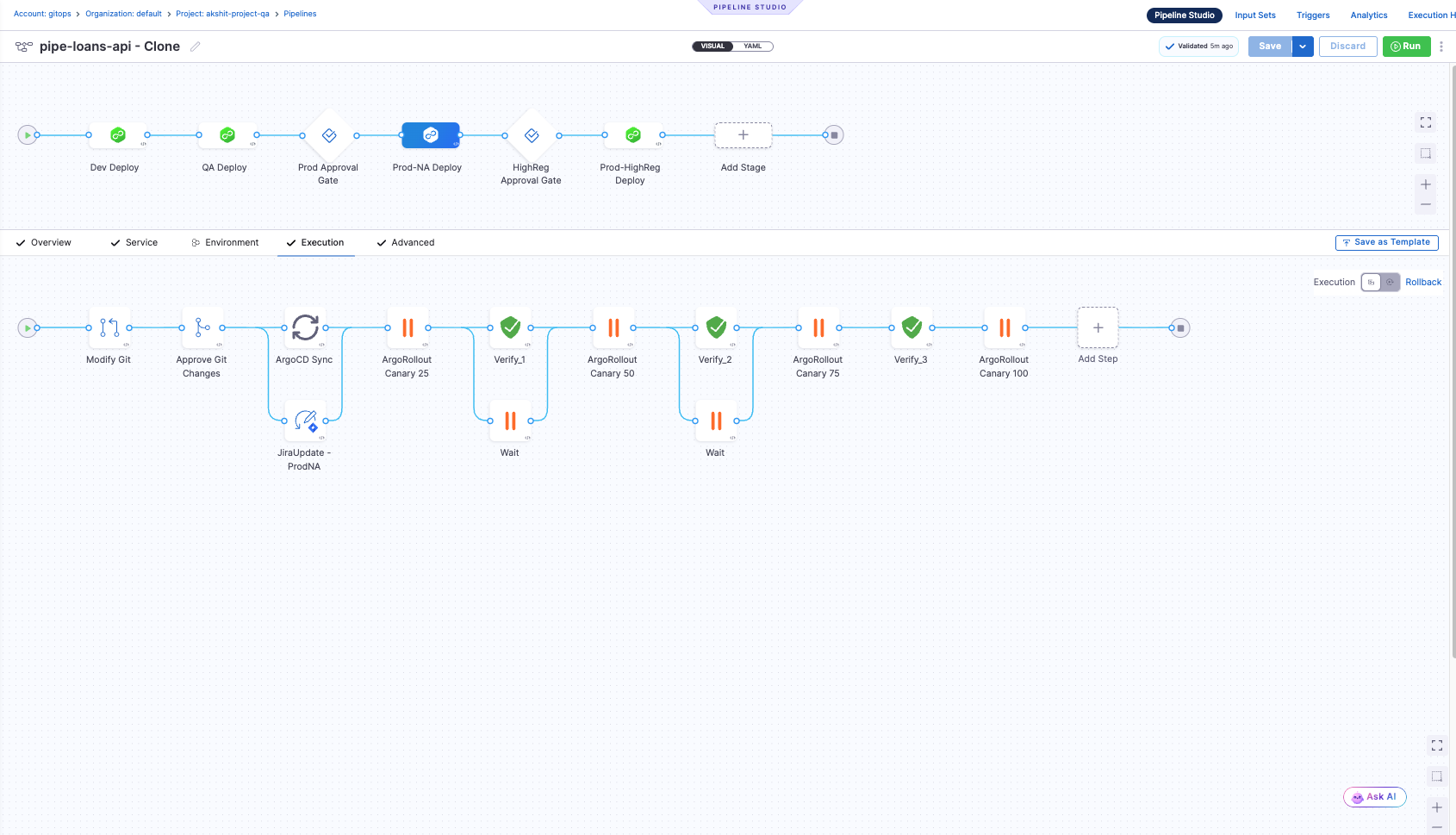The width and height of the screenshot is (1456, 835).
Task: Switch execution view to Rollback mode
Action: (1423, 282)
